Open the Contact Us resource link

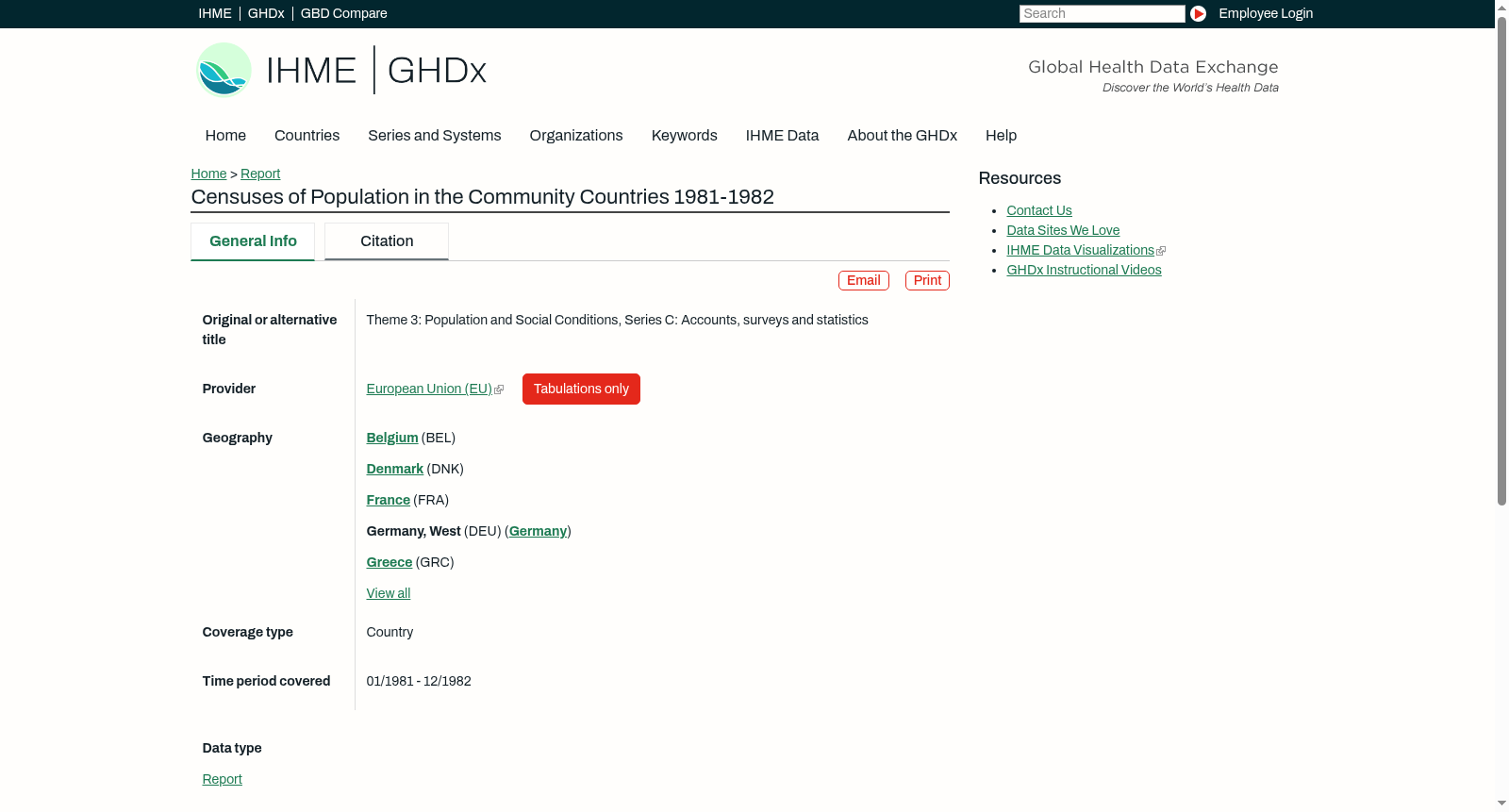pyautogui.click(x=1039, y=210)
